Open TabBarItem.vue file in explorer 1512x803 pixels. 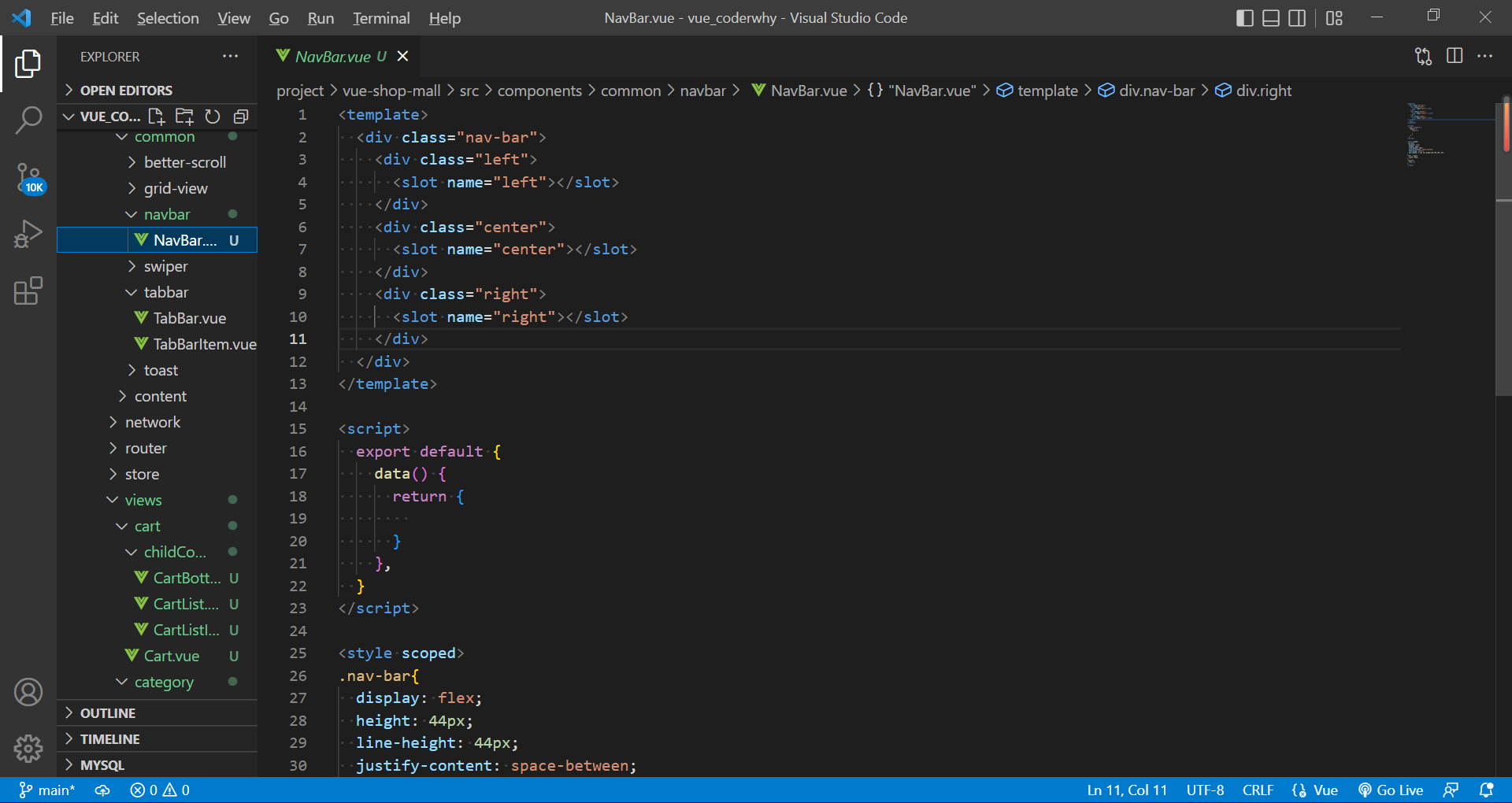pos(157,344)
